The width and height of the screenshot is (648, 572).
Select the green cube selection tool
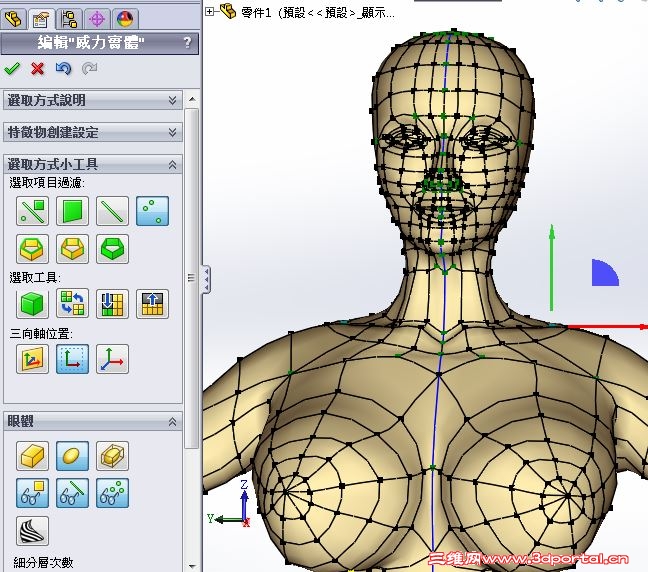click(x=32, y=304)
